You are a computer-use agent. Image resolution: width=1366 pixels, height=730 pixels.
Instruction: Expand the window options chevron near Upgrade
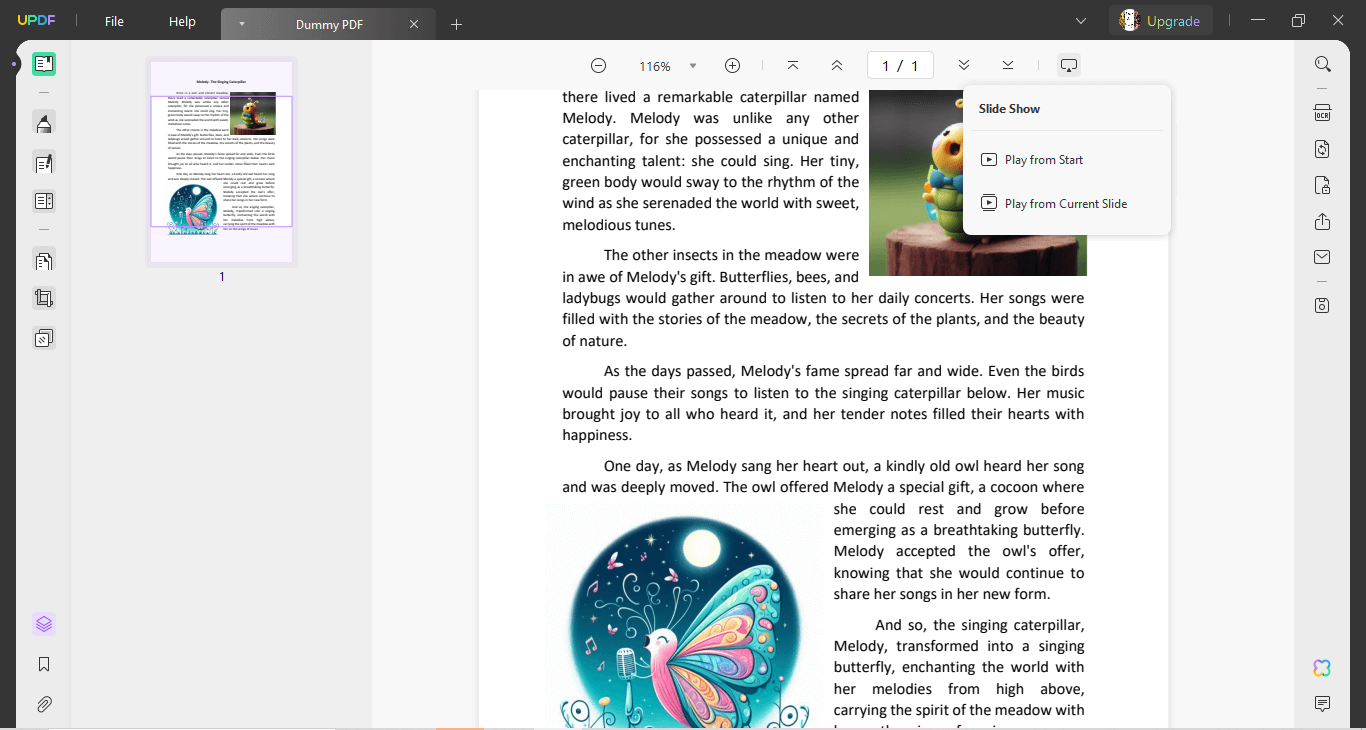point(1081,20)
